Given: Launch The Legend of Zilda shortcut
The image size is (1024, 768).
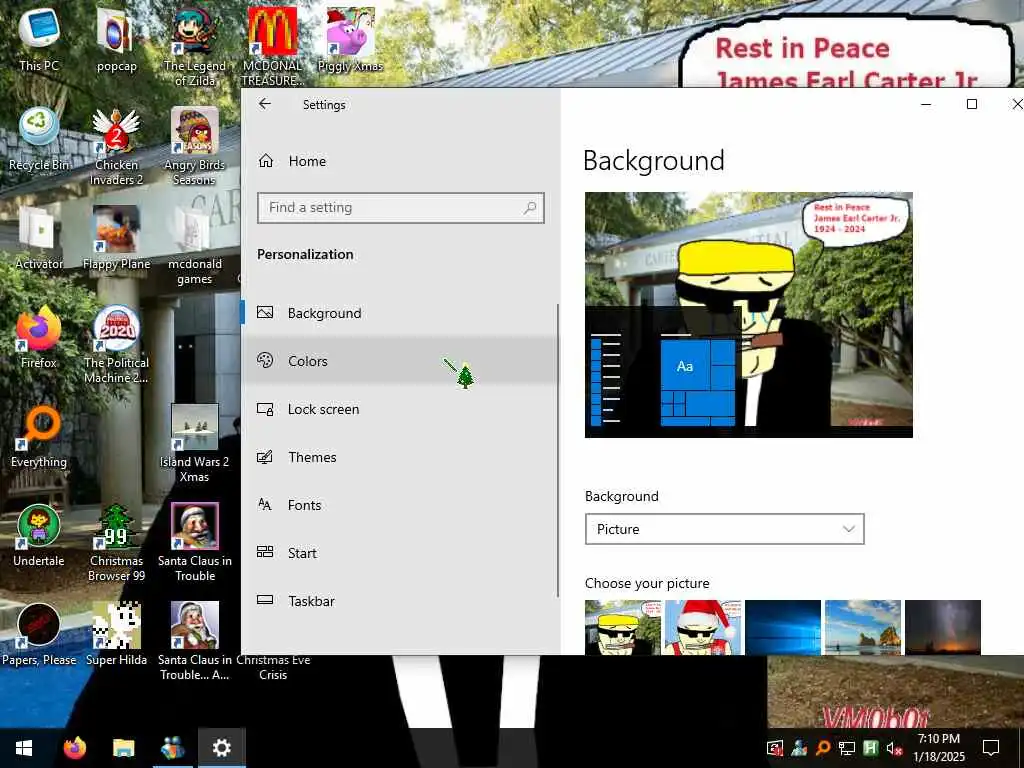Looking at the screenshot, I should pos(195,47).
